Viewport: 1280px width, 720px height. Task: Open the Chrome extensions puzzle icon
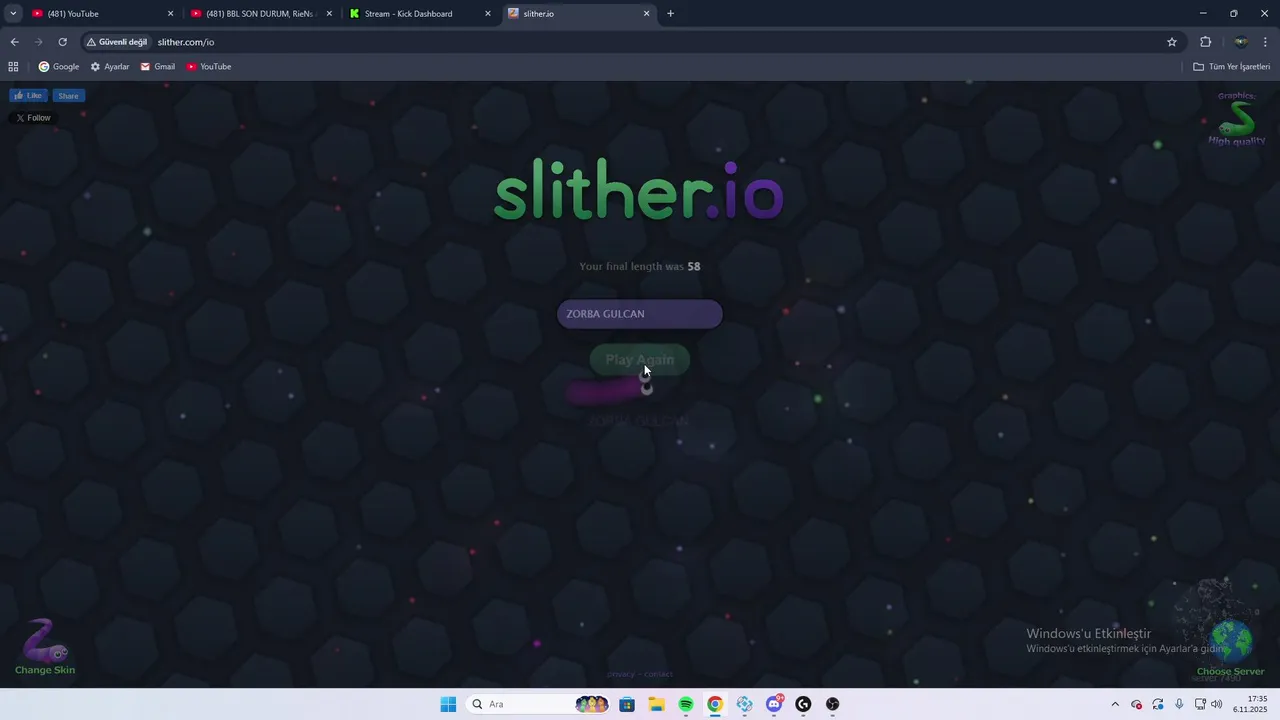(1205, 42)
